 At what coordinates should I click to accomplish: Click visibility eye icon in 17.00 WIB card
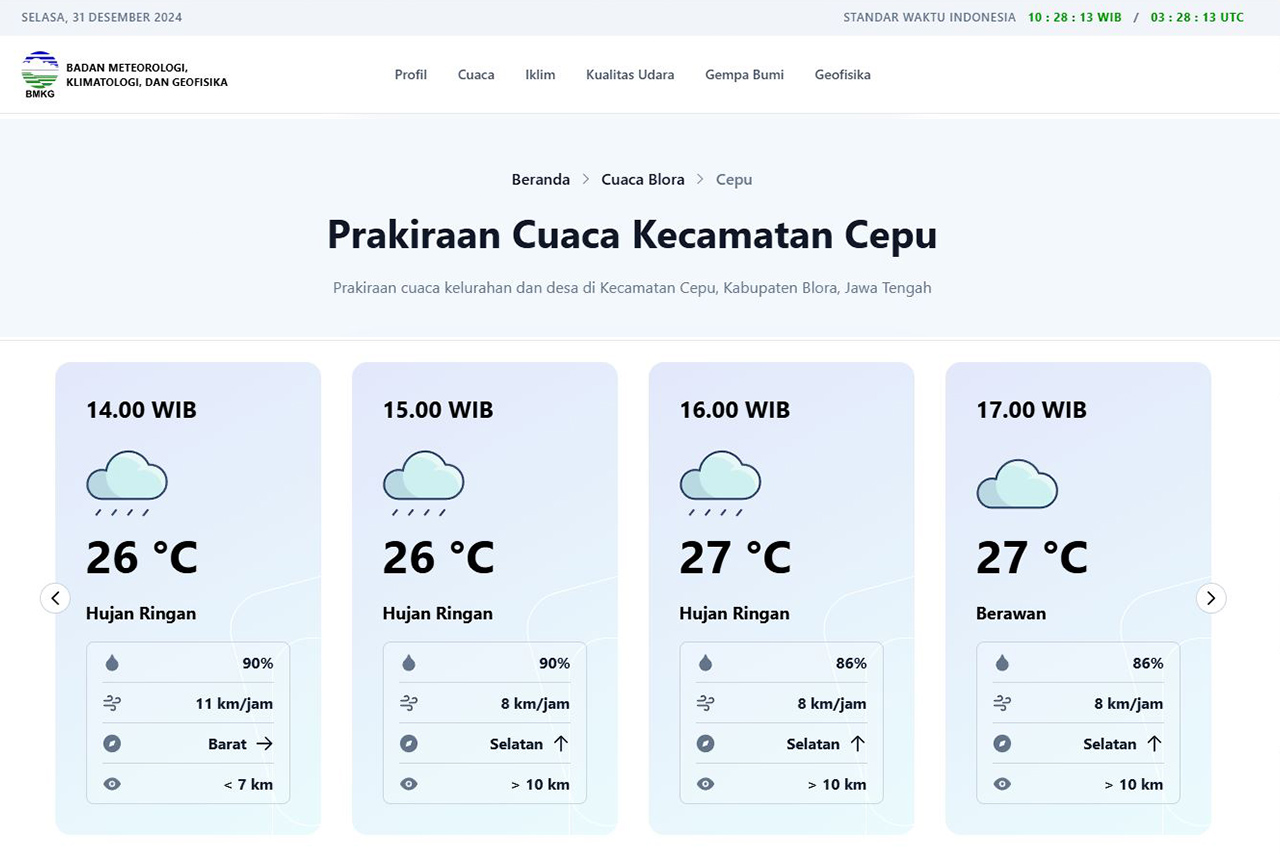click(1002, 784)
